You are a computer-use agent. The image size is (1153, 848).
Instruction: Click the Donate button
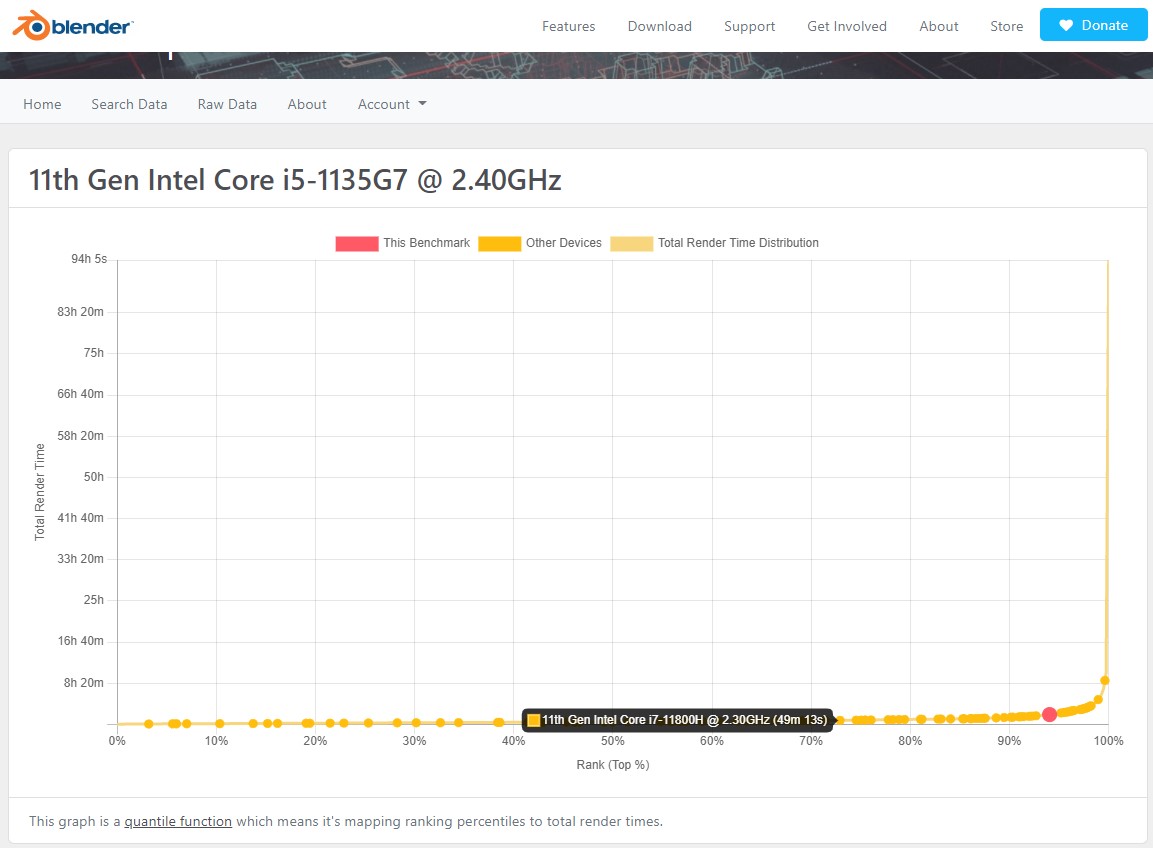pyautogui.click(x=1093, y=25)
